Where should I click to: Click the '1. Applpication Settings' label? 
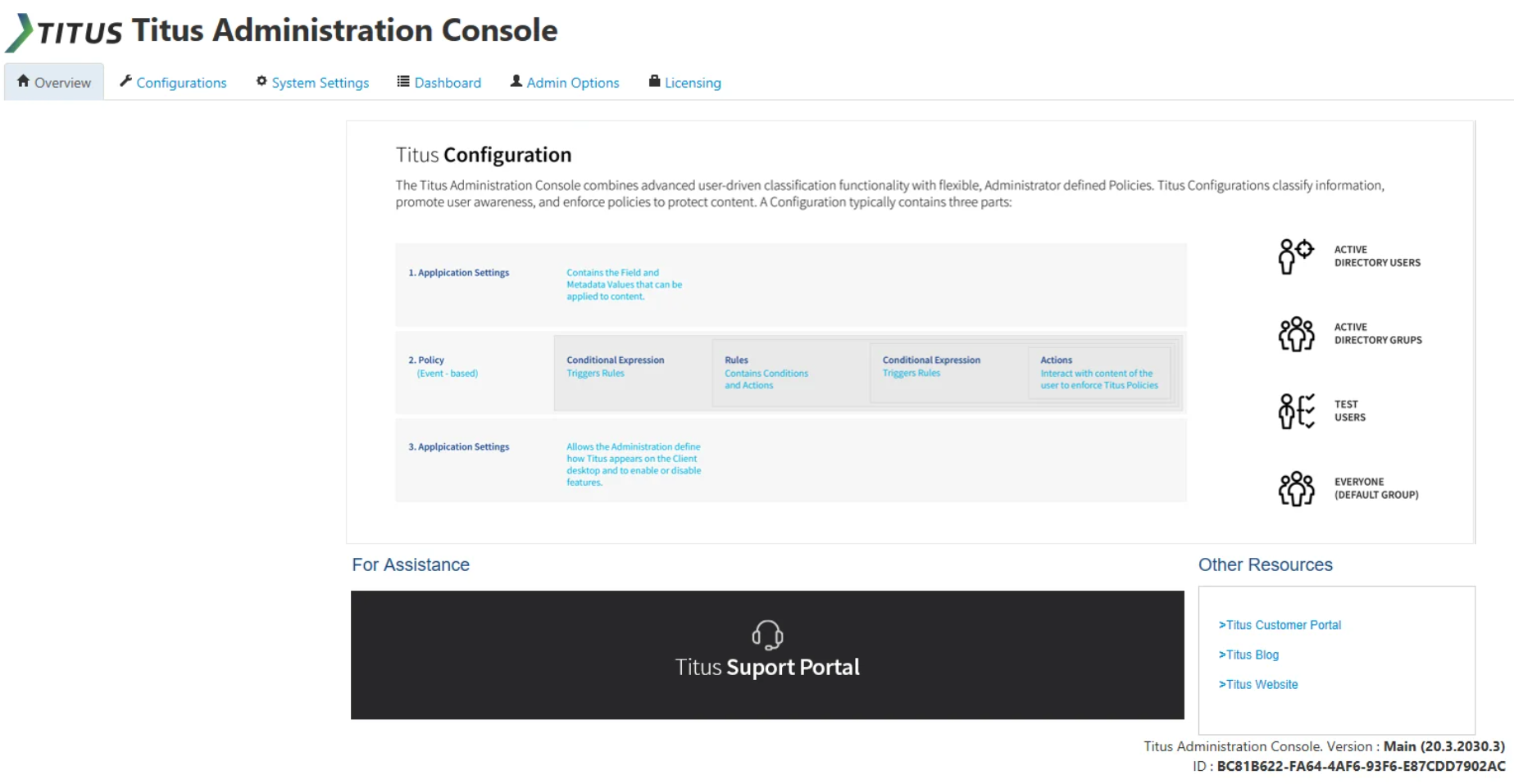(459, 273)
